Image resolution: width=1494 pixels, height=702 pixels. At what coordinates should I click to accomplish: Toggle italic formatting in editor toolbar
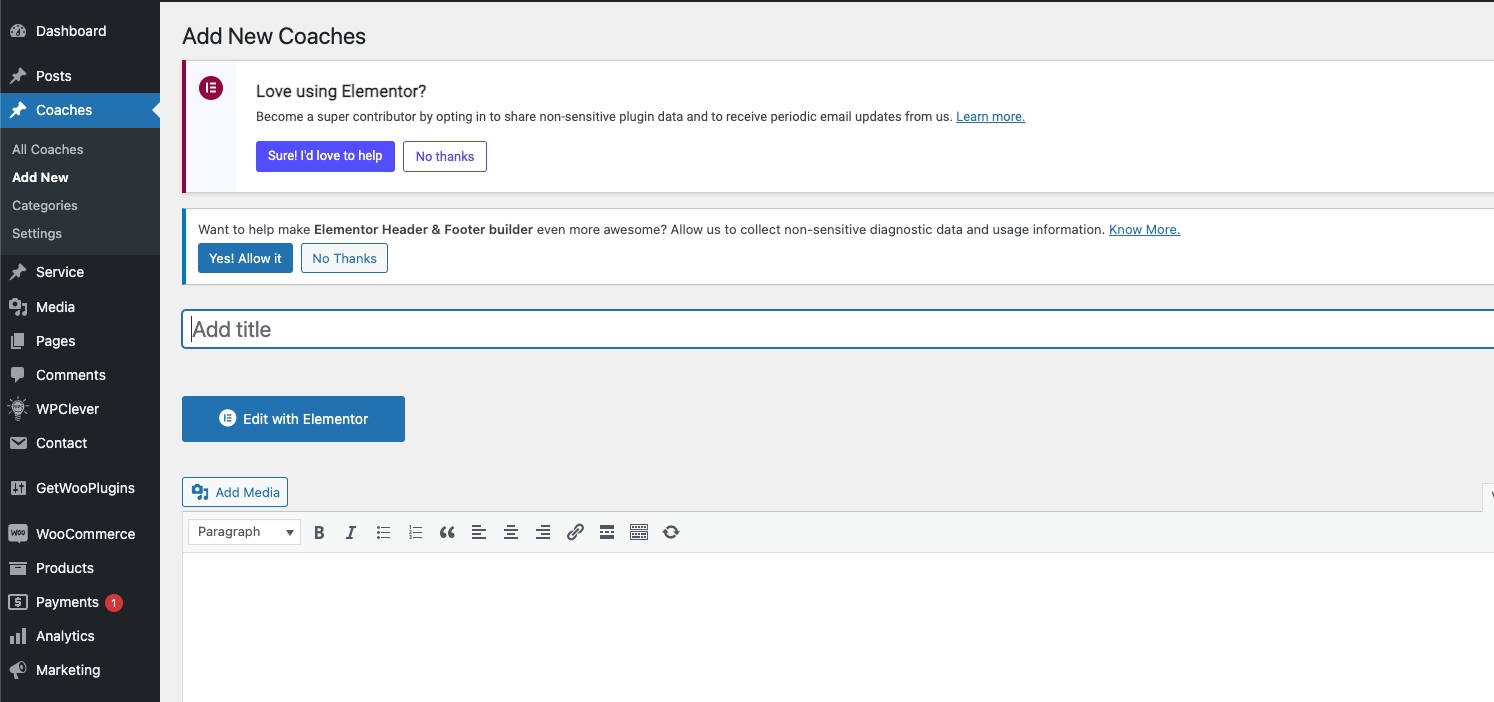[x=351, y=533]
